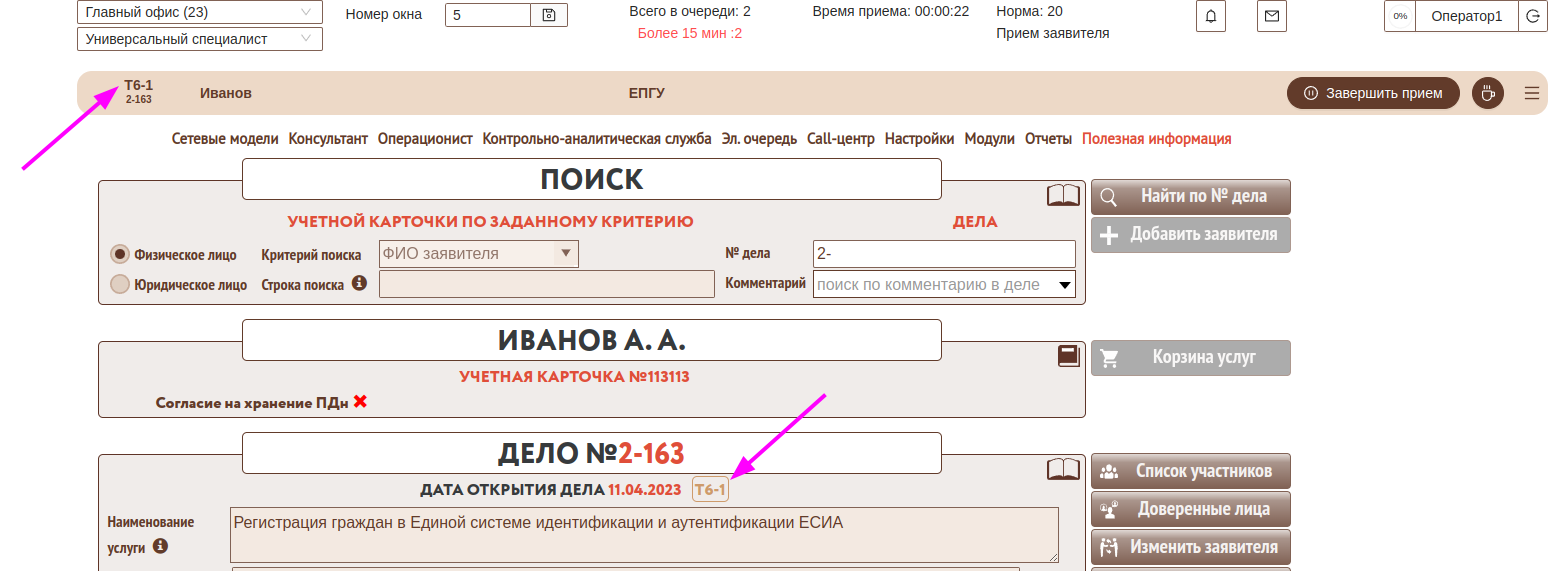Expand the Комментарий search dropdown
The width and height of the screenshot is (1557, 571).
pyautogui.click(x=1065, y=285)
